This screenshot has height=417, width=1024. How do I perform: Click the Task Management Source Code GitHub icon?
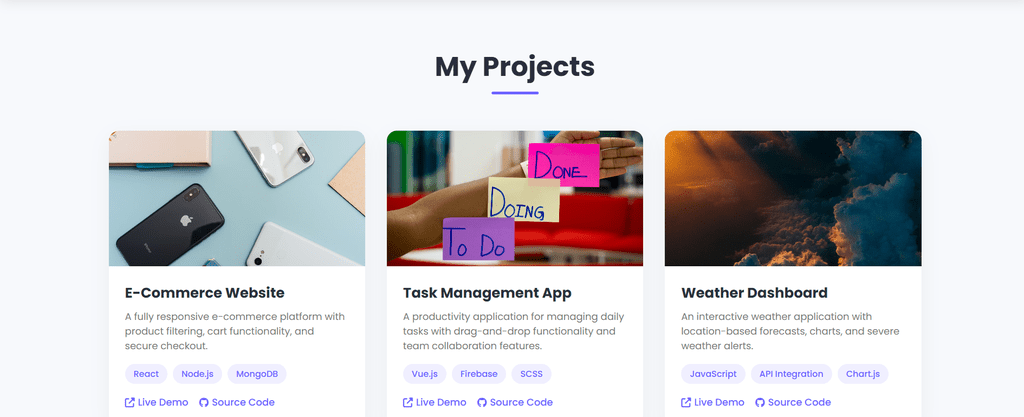tap(482, 402)
